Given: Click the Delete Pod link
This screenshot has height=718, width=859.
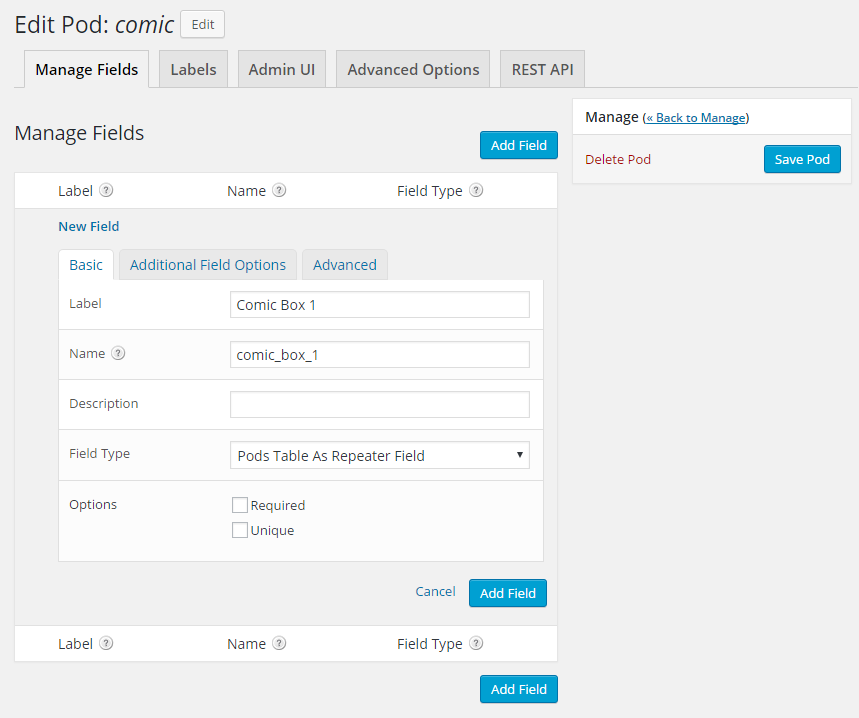Looking at the screenshot, I should pyautogui.click(x=618, y=160).
